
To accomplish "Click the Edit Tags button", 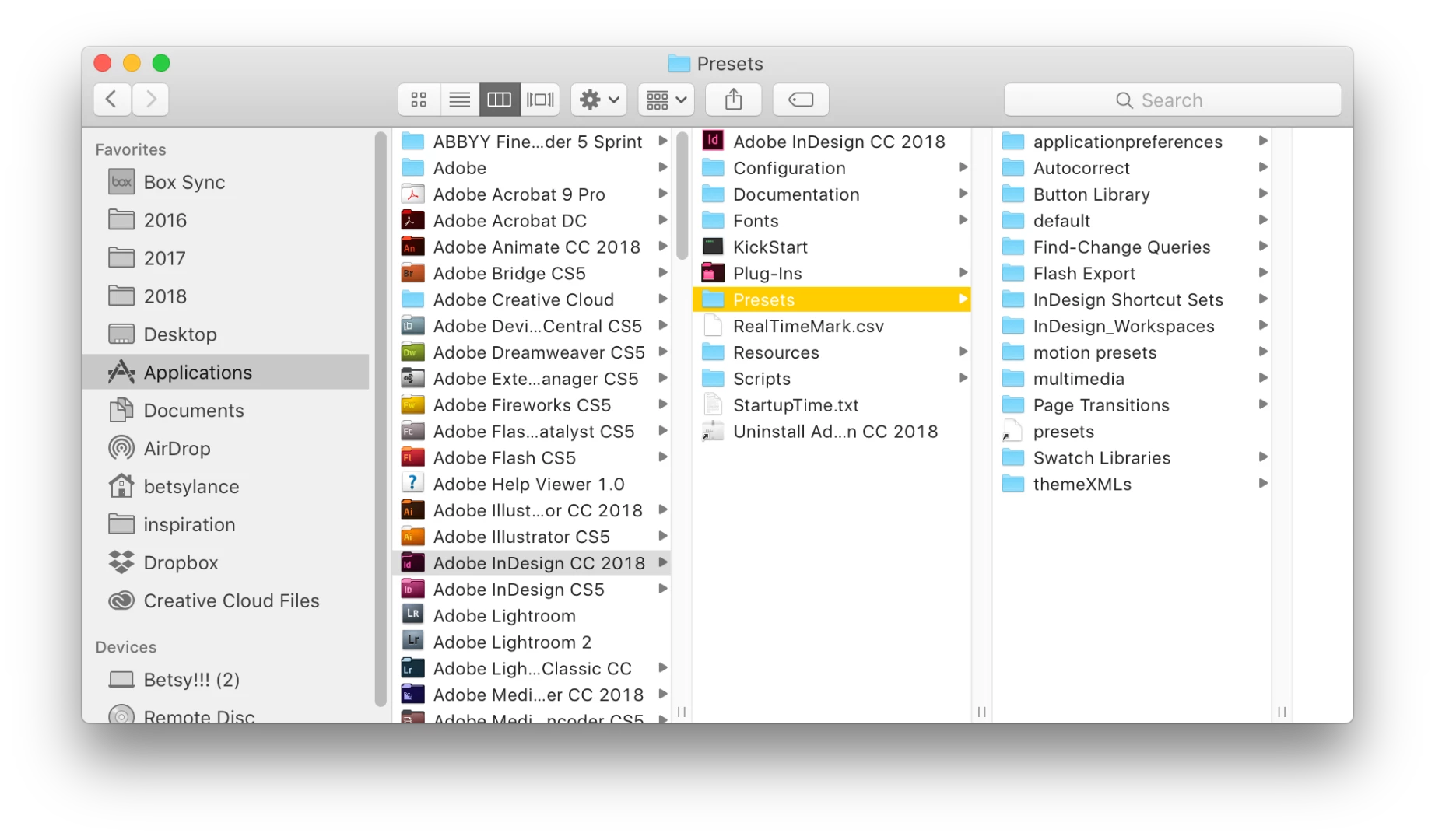I will (801, 100).
